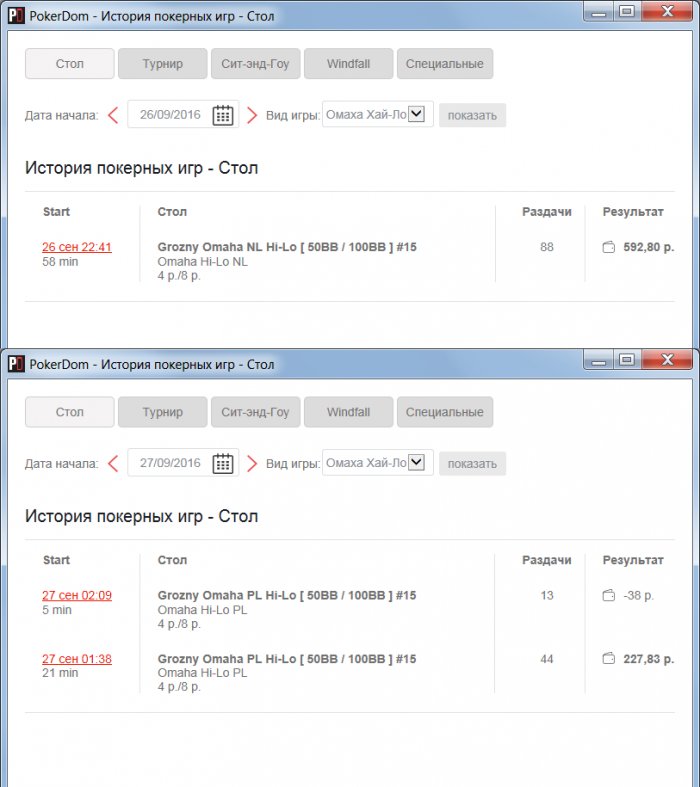This screenshot has height=787, width=700.
Task: Click Start column header in top window
Action: [x=56, y=212]
